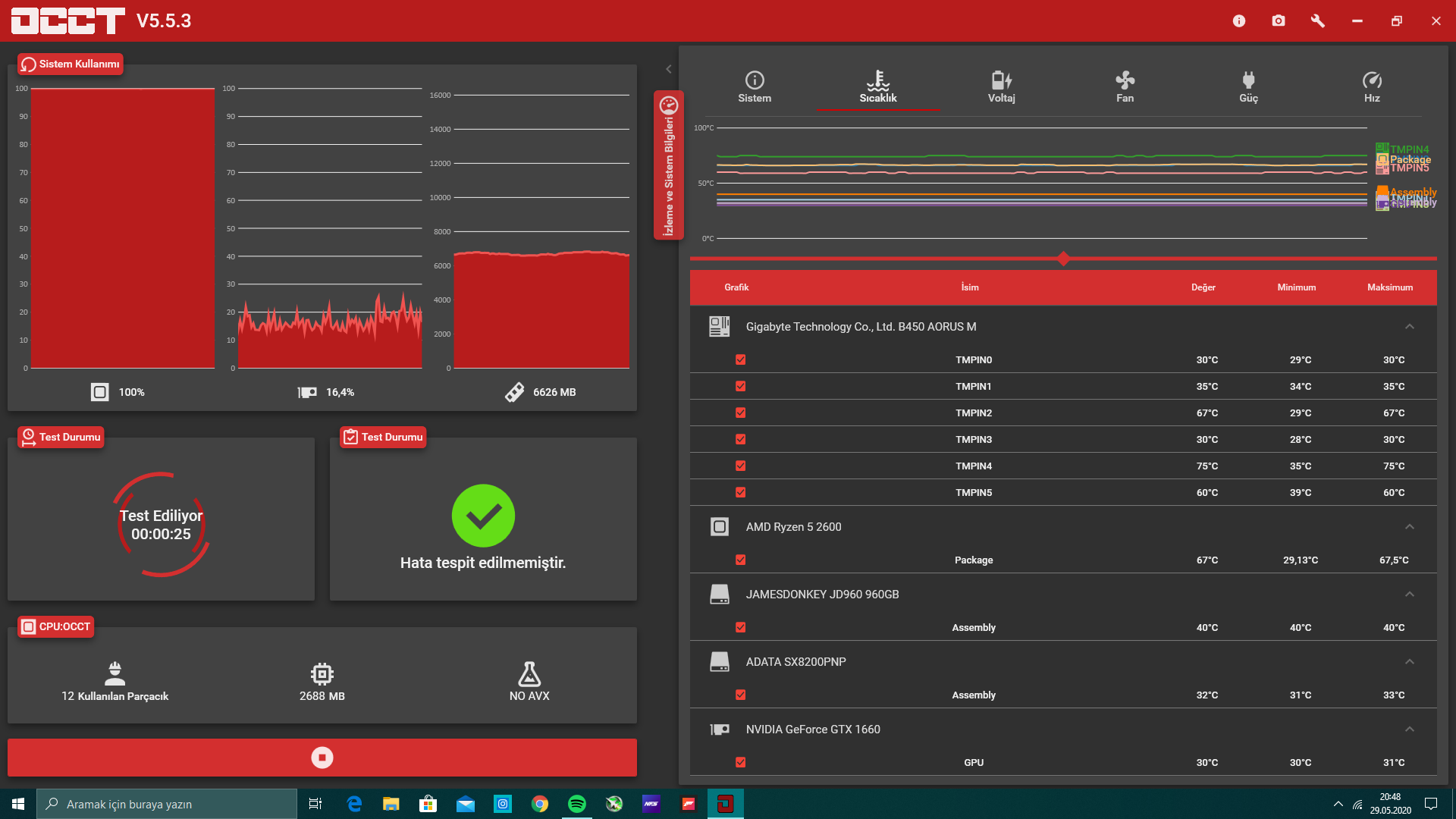
Task: Click the Sistem Kullanımı panel label
Action: coord(71,64)
